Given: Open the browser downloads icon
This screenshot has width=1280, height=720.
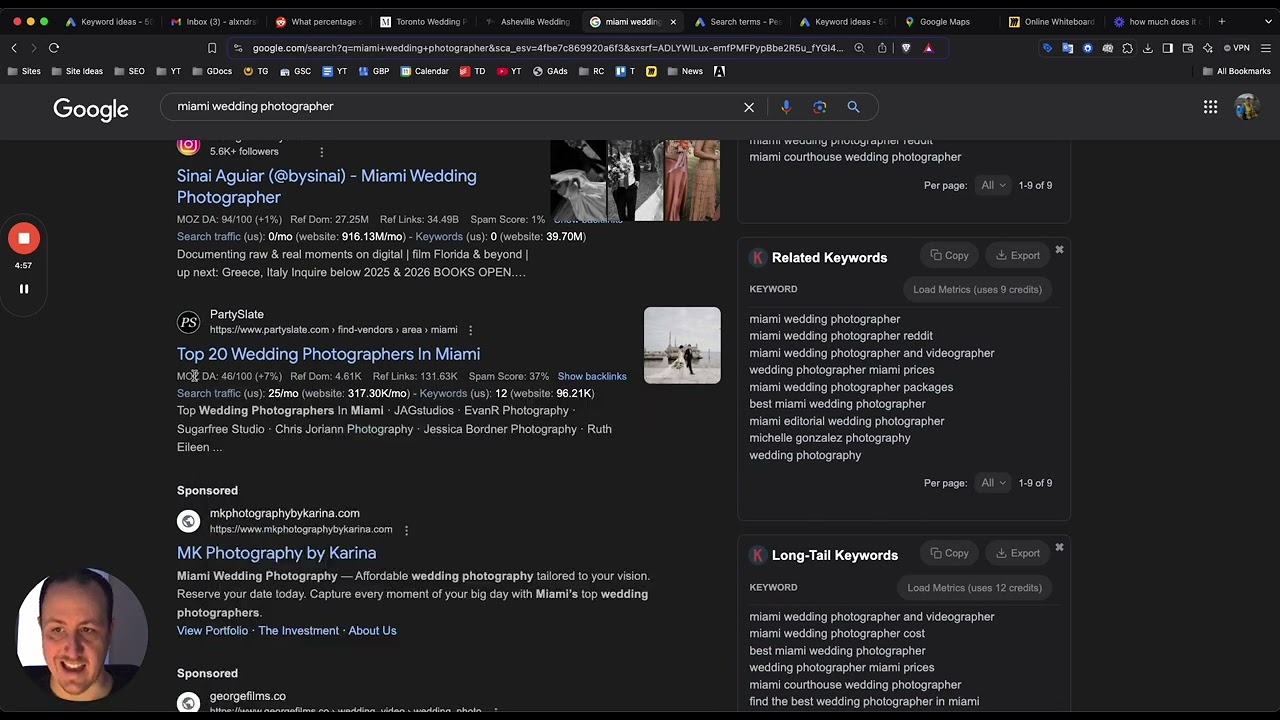Looking at the screenshot, I should pos(1147,48).
